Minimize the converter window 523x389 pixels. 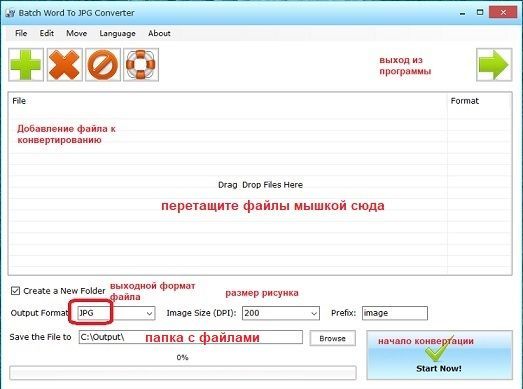[462, 13]
